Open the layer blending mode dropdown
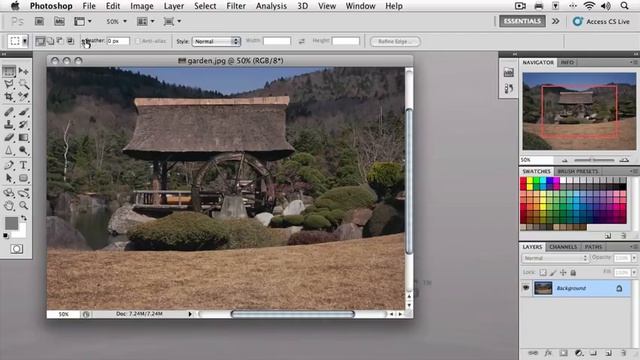 tap(555, 258)
